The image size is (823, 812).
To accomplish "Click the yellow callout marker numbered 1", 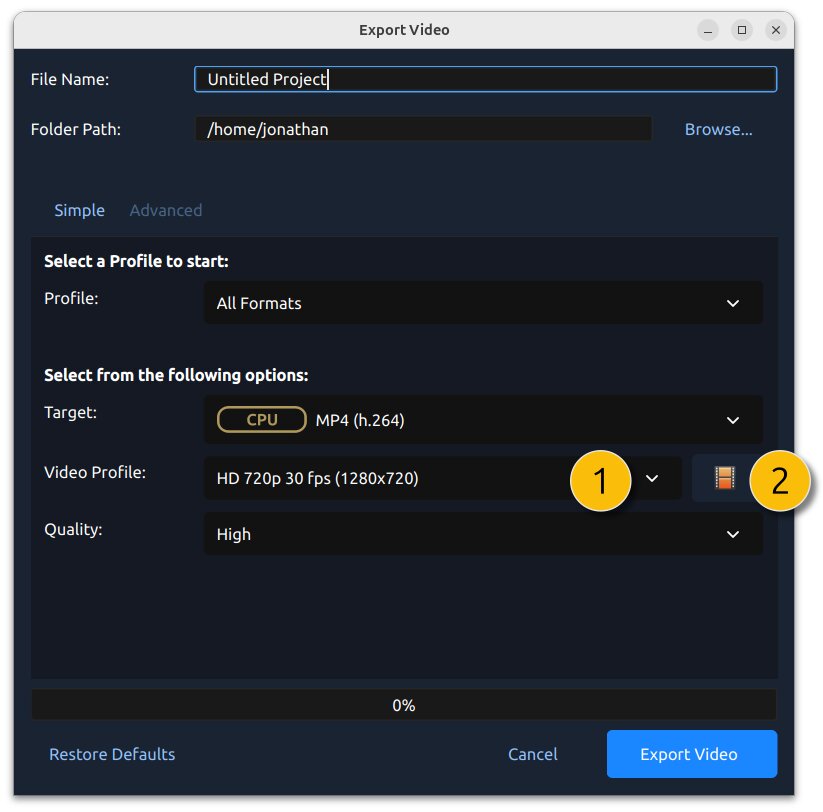I will click(x=600, y=481).
